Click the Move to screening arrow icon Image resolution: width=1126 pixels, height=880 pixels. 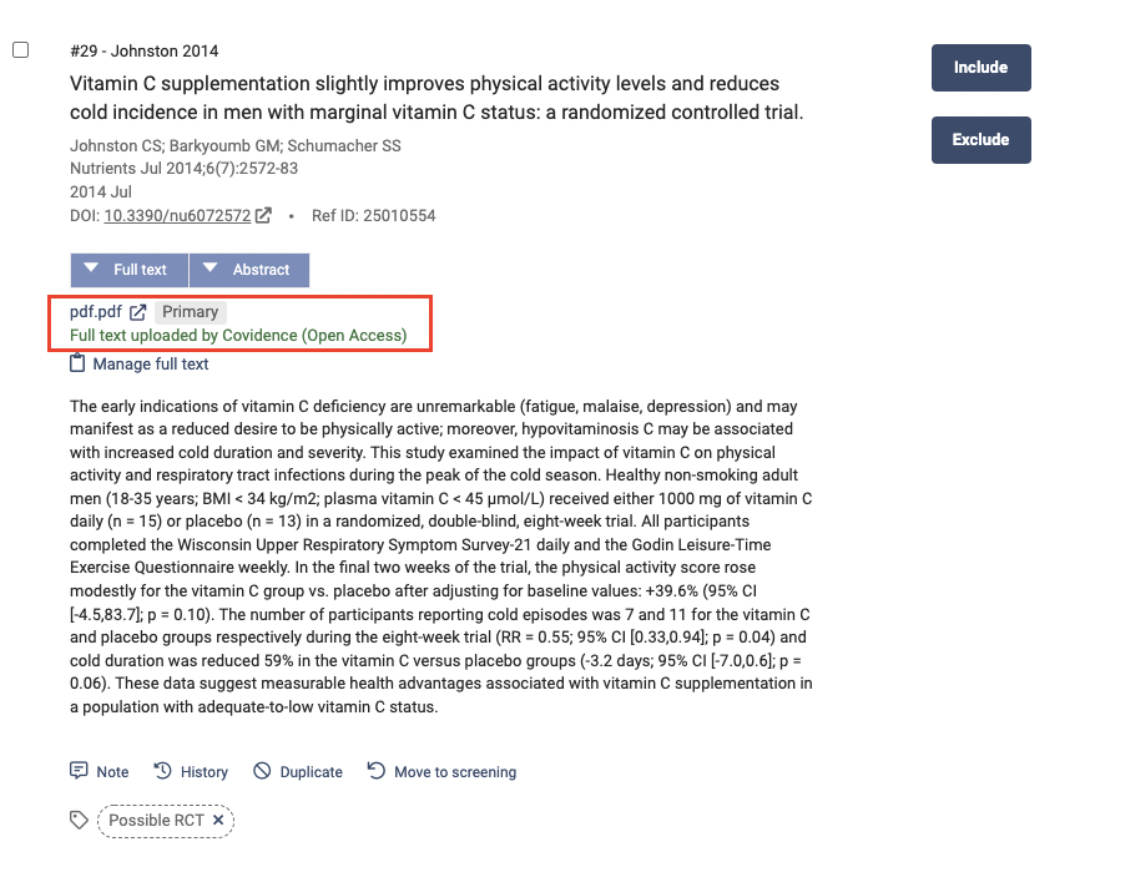click(x=376, y=771)
